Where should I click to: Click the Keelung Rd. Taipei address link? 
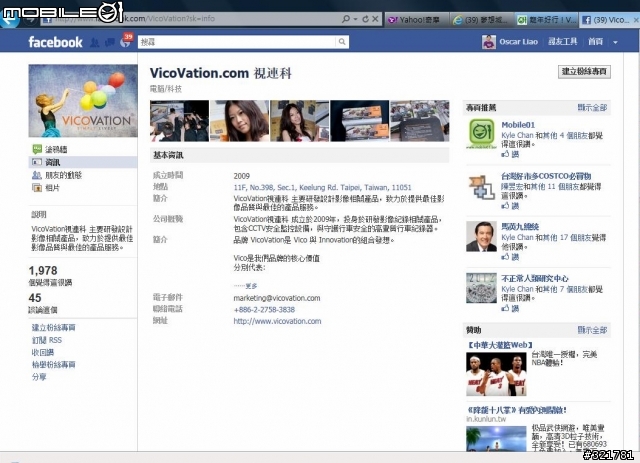pos(322,187)
